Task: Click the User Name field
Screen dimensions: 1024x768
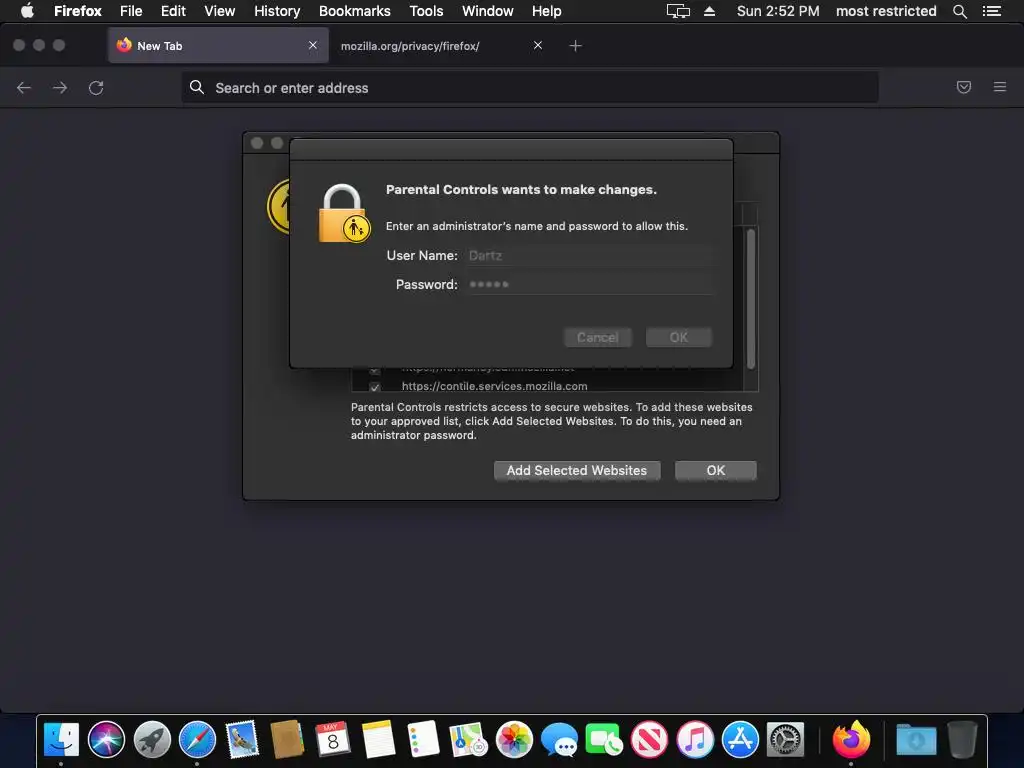Action: 589,255
